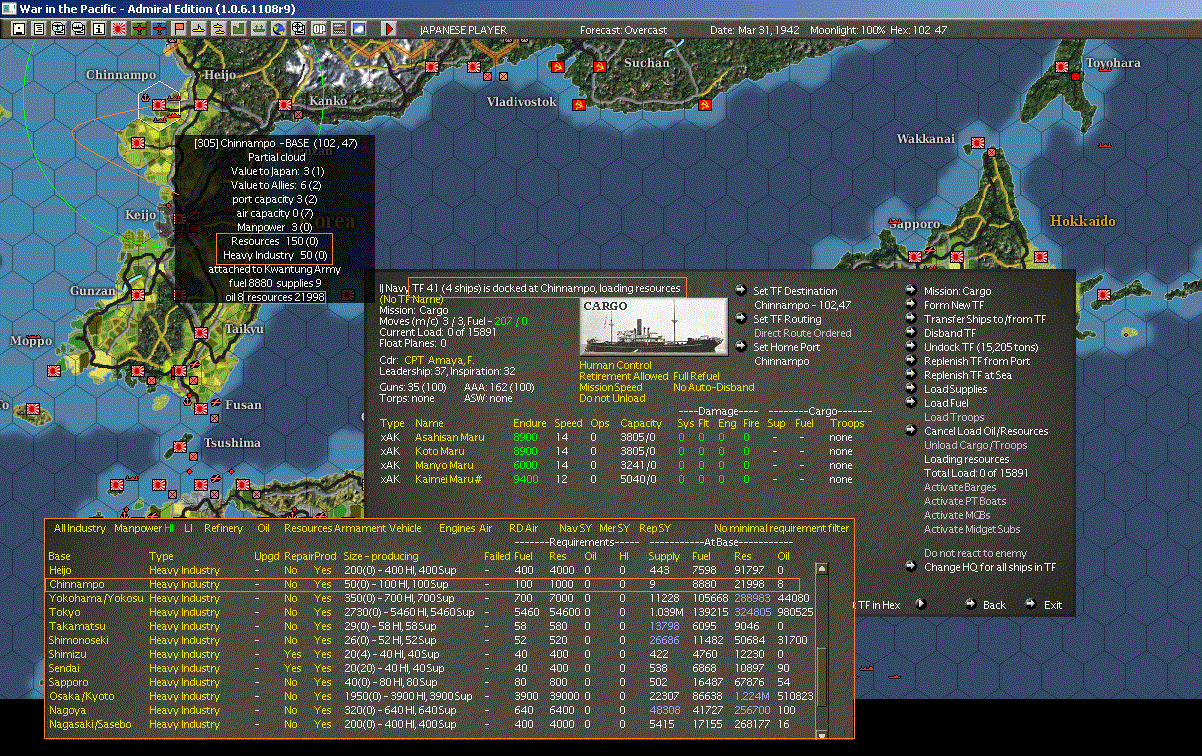Toggle Full Refuel setting
Viewport: 1202px width, 756px height.
(697, 376)
